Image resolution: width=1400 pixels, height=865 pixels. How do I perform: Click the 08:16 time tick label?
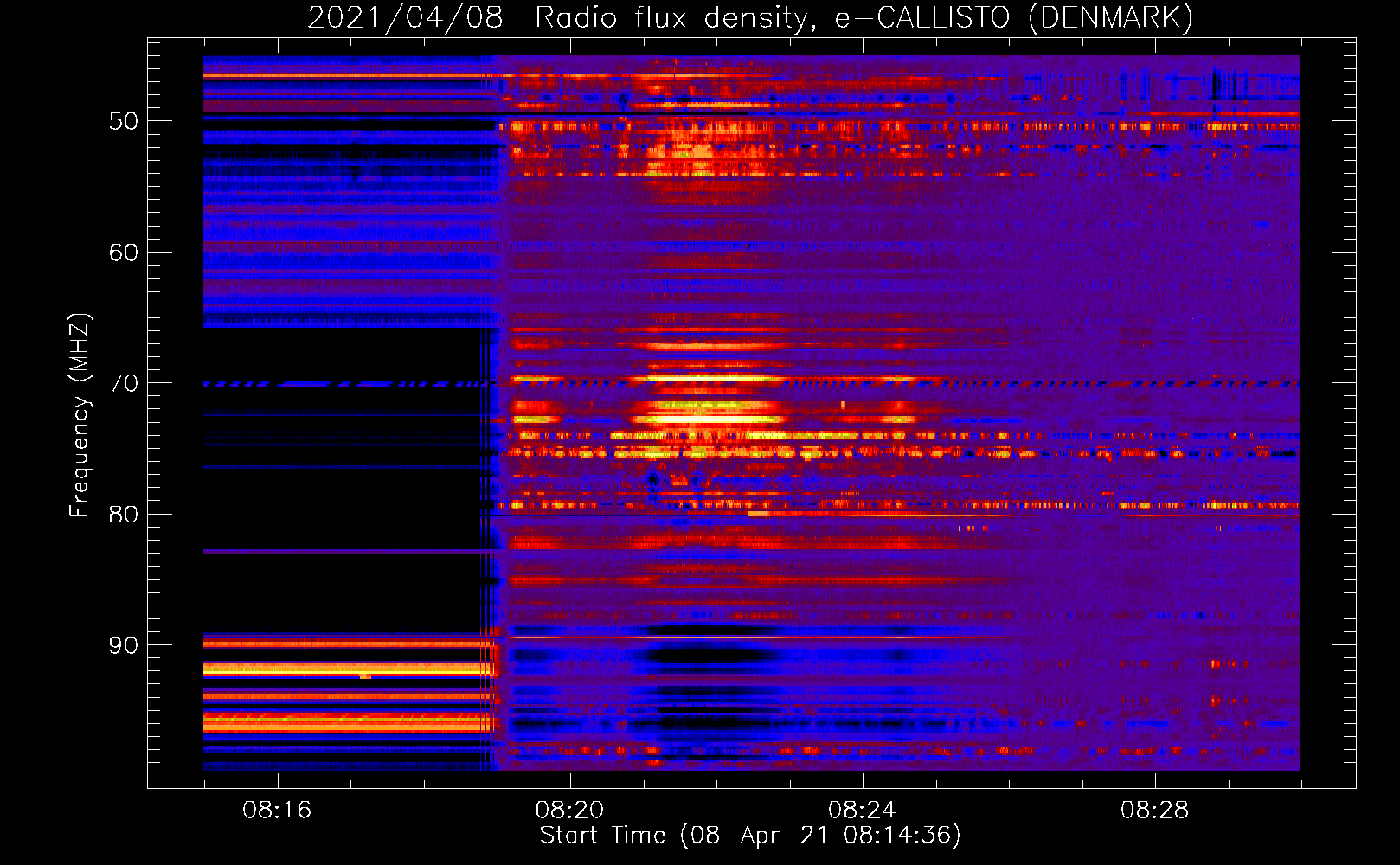pos(277,811)
